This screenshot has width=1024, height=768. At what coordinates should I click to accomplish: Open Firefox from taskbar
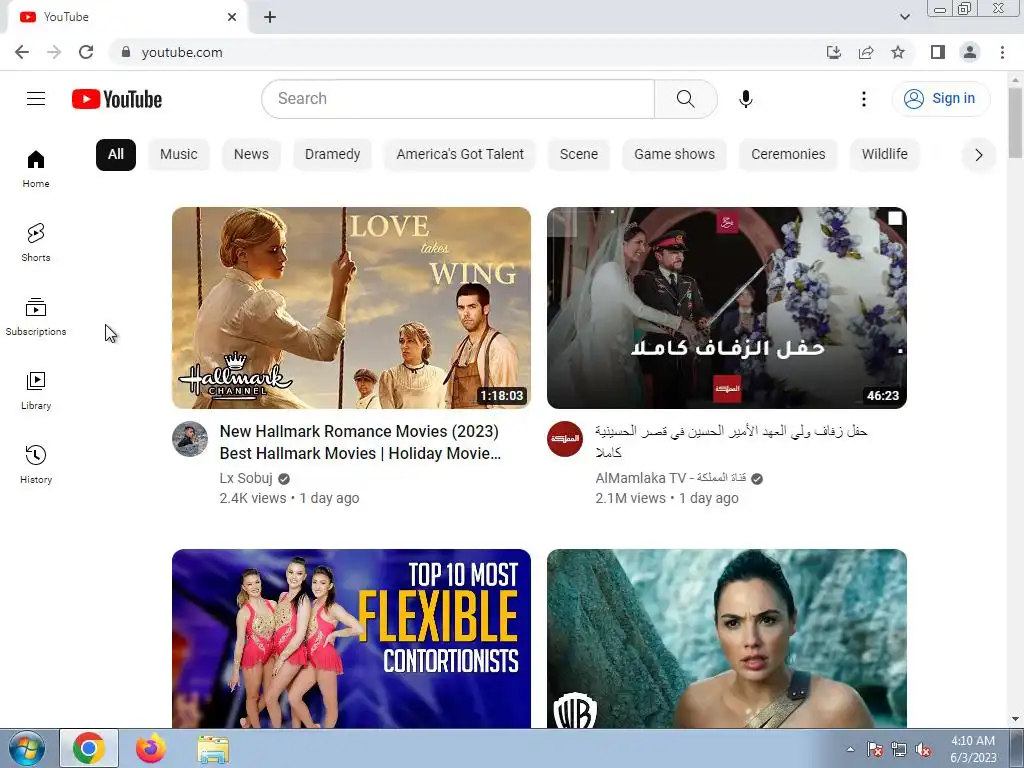coord(150,749)
